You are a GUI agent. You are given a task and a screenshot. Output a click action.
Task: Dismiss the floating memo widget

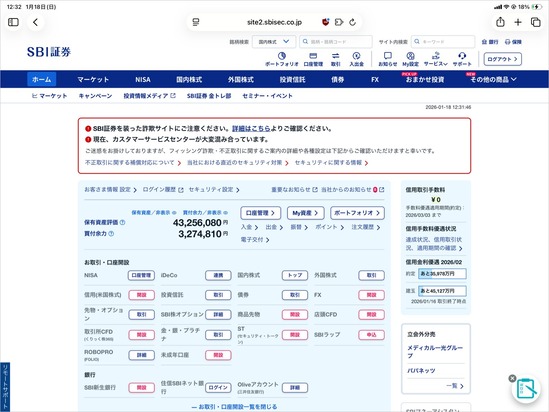coord(512,378)
